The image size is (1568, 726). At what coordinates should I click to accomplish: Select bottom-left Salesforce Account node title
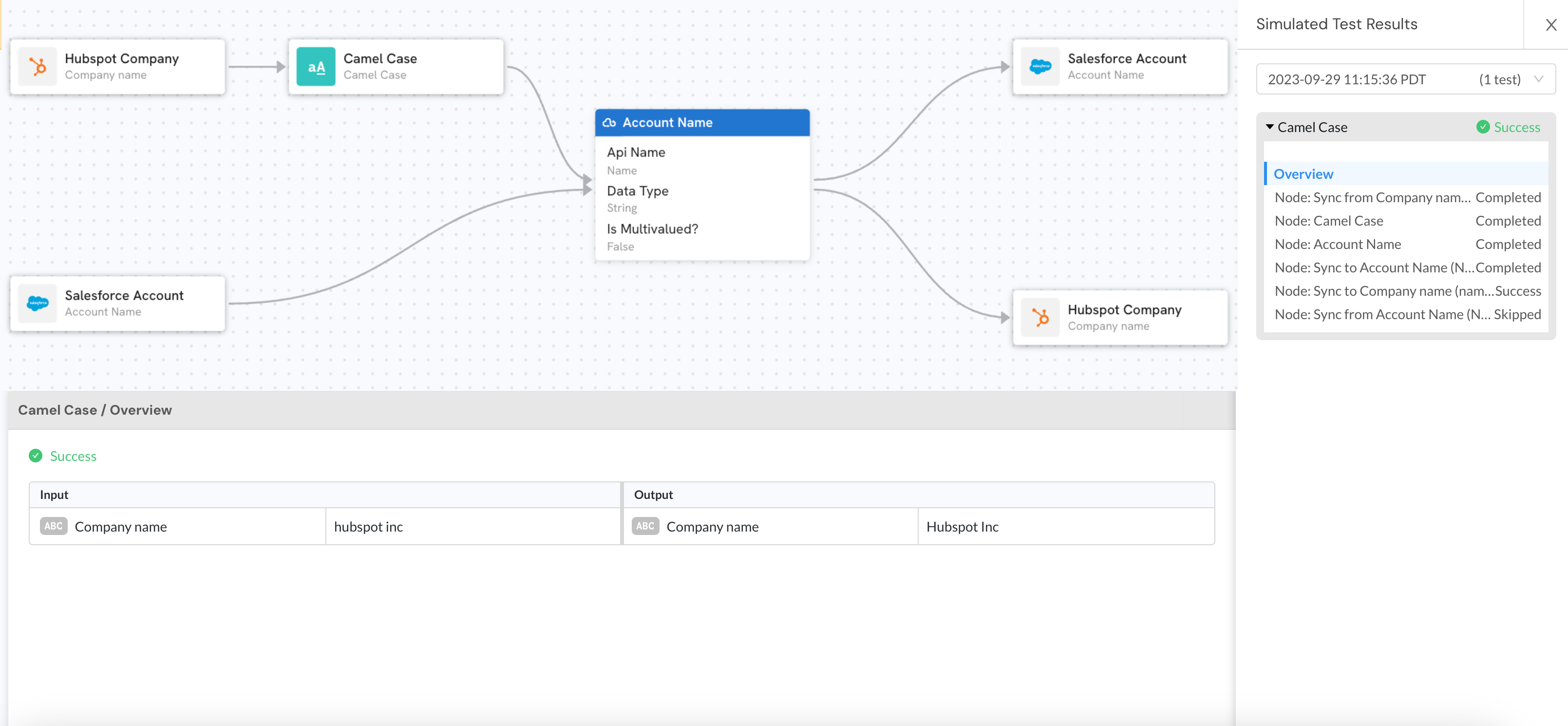(124, 295)
